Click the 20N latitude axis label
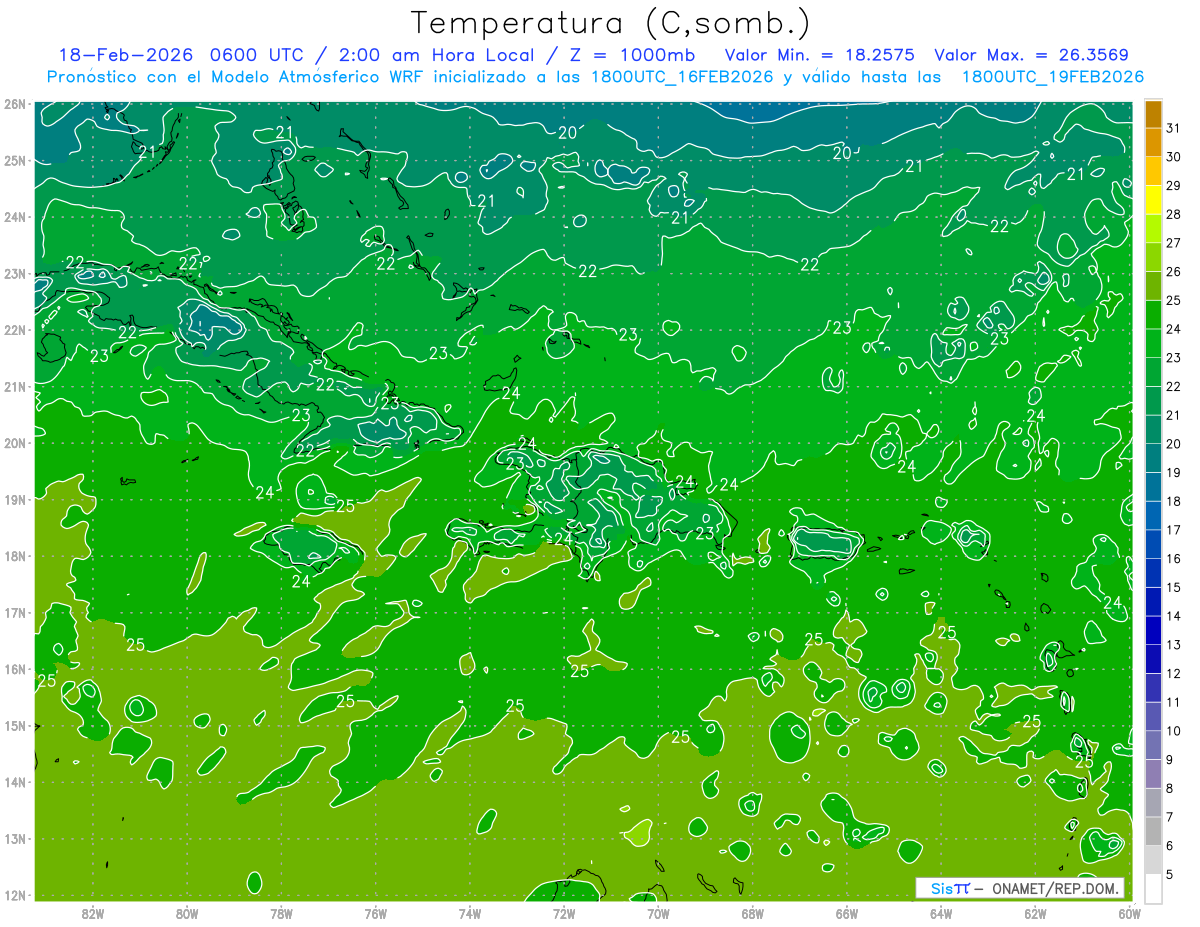 point(14,443)
